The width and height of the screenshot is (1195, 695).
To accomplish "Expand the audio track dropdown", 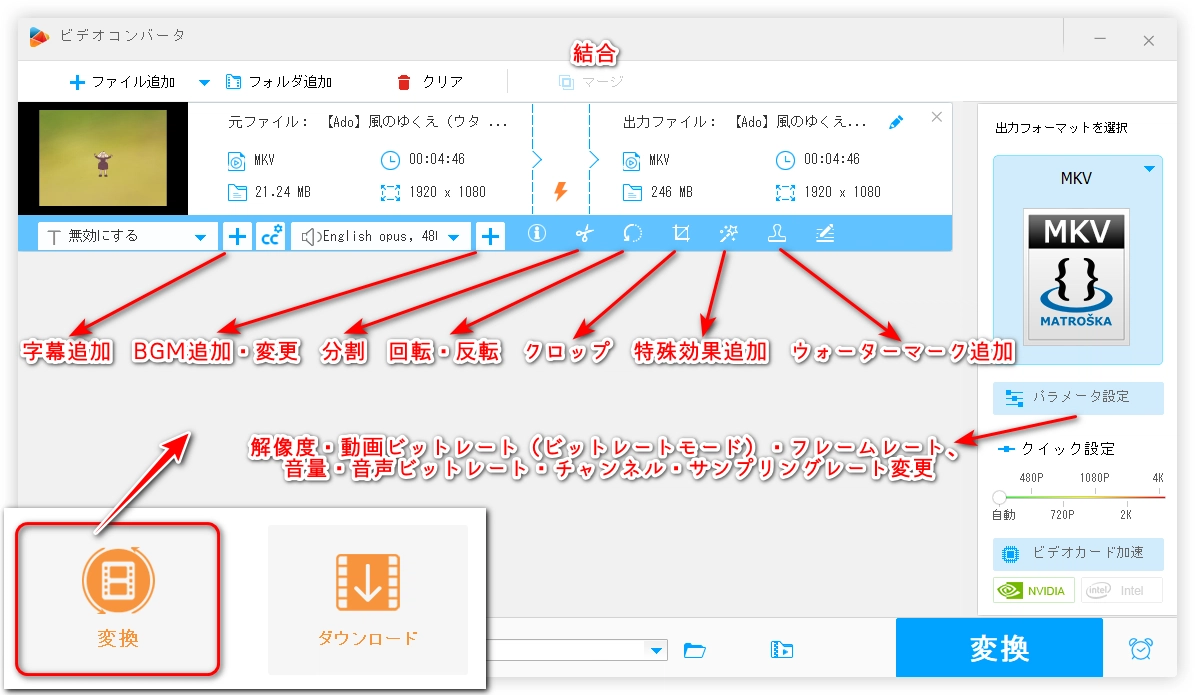I will 453,237.
